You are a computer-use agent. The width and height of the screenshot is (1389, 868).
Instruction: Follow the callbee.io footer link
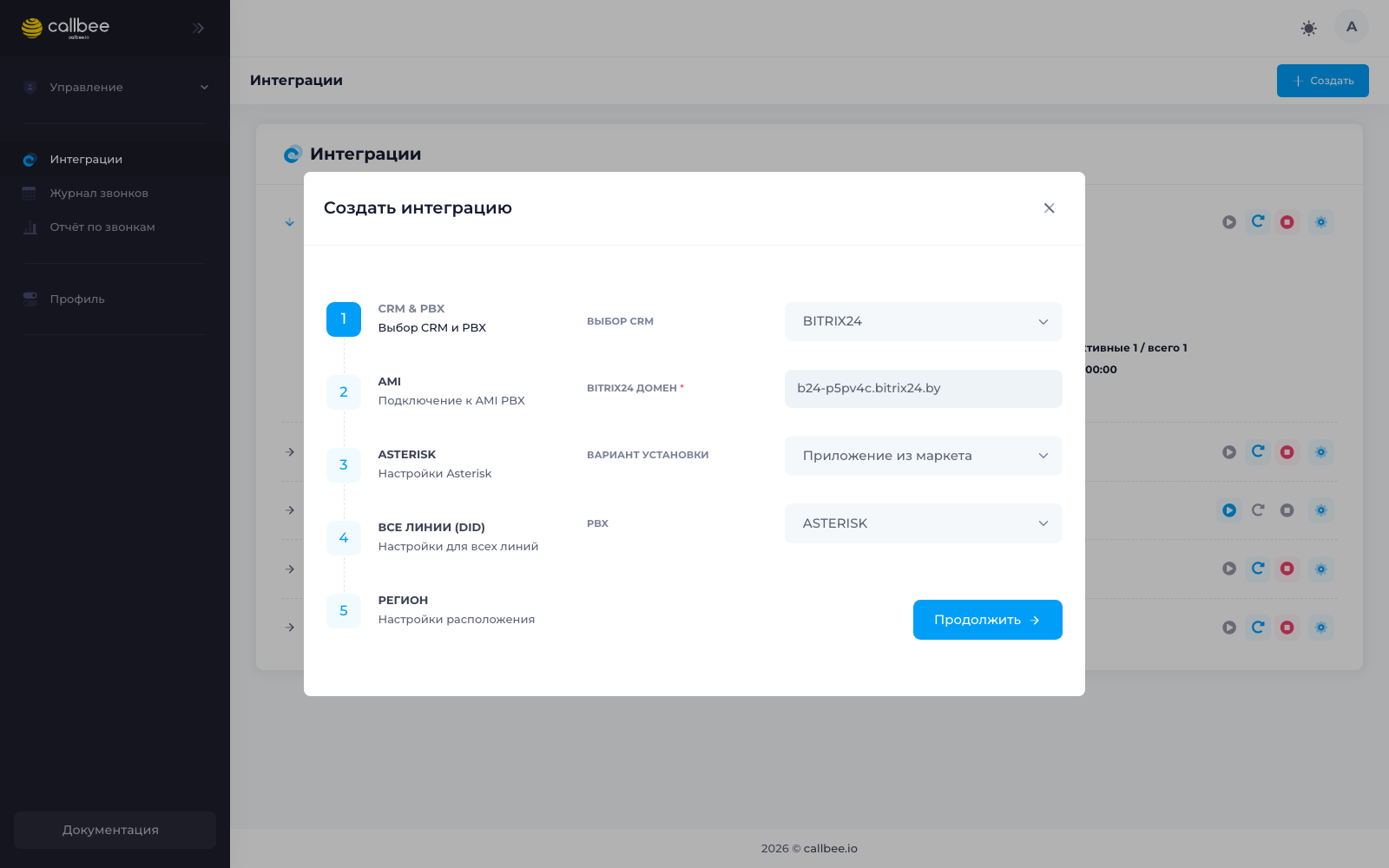[x=830, y=849]
